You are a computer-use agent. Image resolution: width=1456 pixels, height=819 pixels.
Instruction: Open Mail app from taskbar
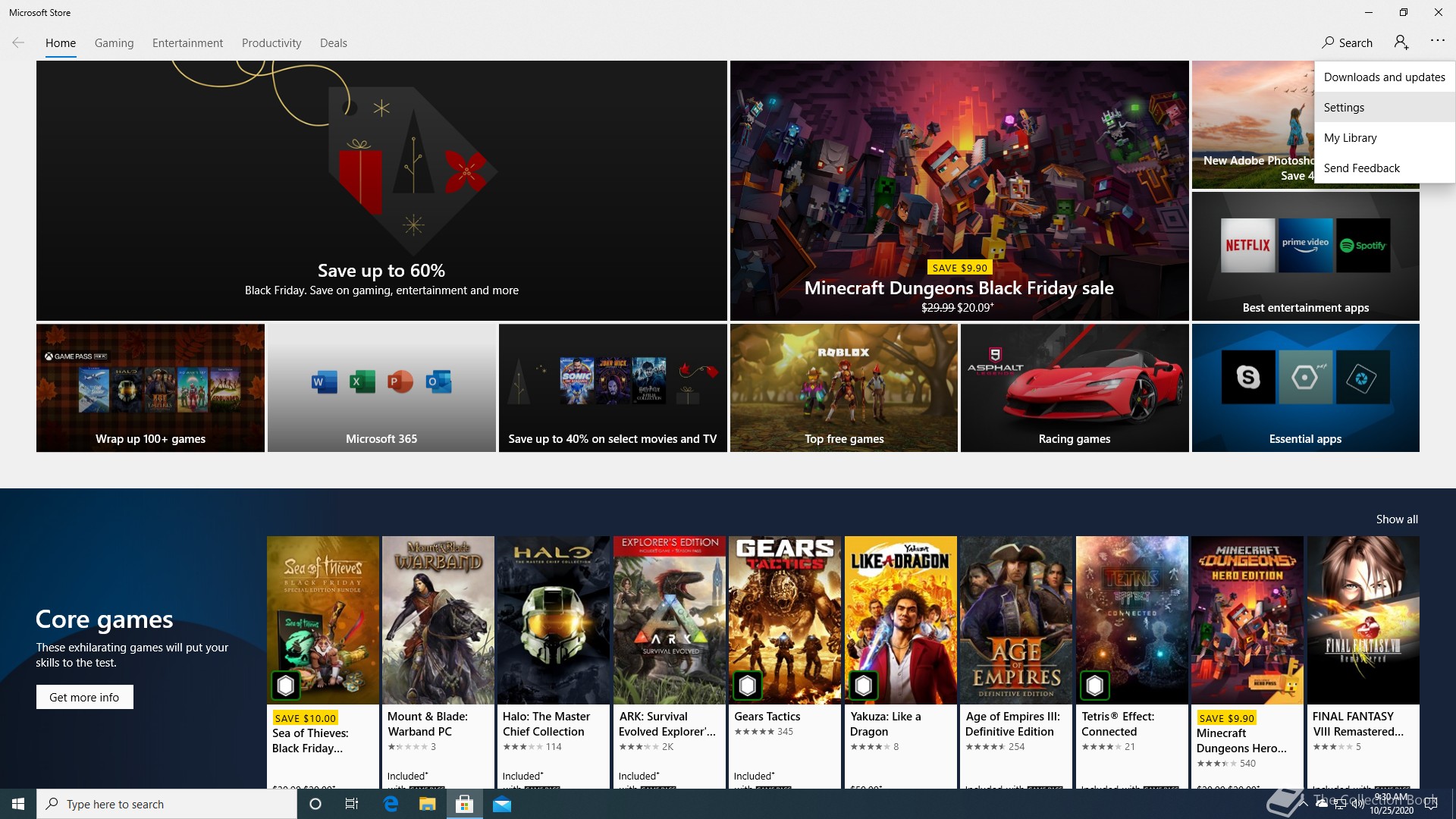point(502,804)
